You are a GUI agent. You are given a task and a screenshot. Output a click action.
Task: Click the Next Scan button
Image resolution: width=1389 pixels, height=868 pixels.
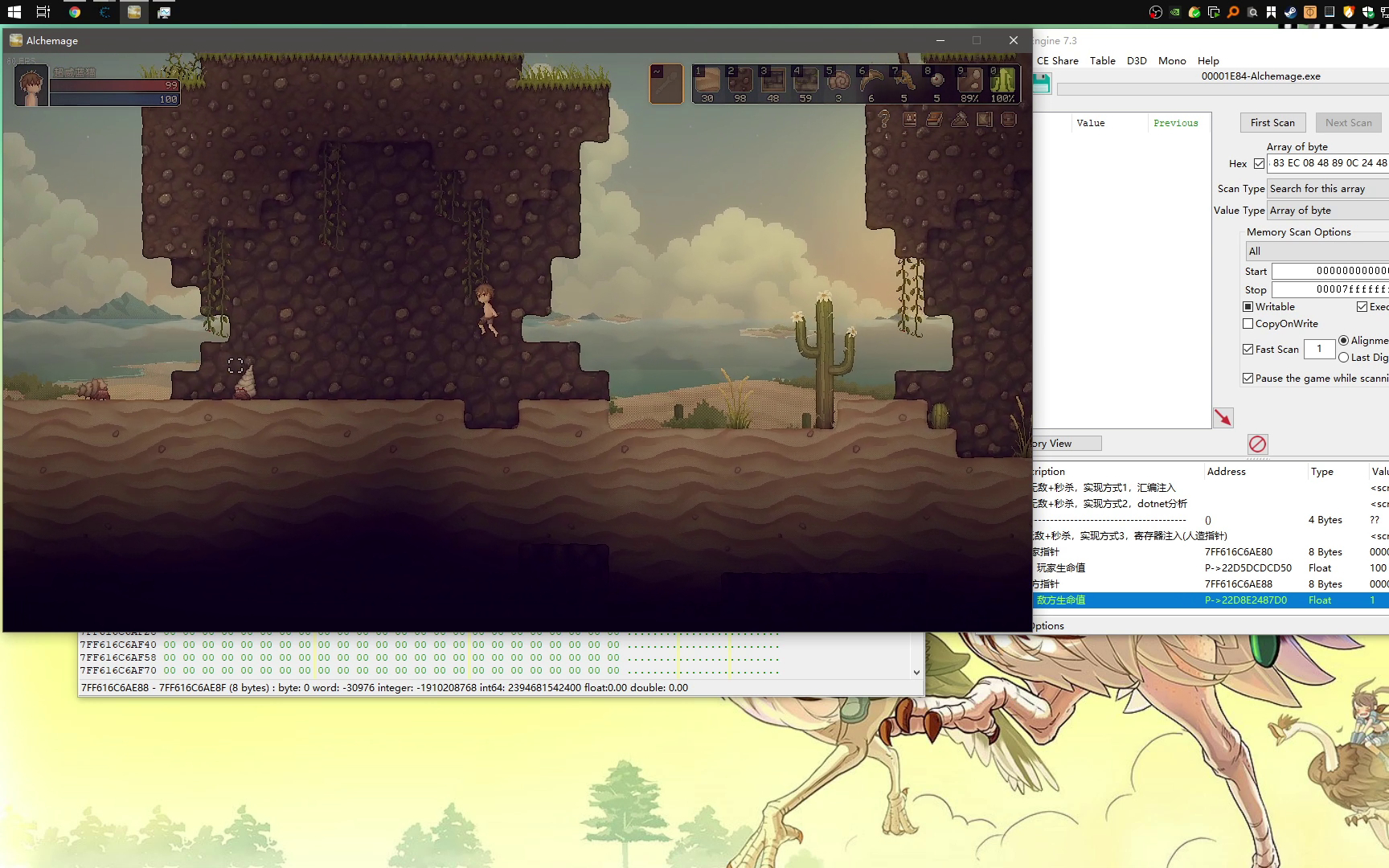pos(1348,122)
